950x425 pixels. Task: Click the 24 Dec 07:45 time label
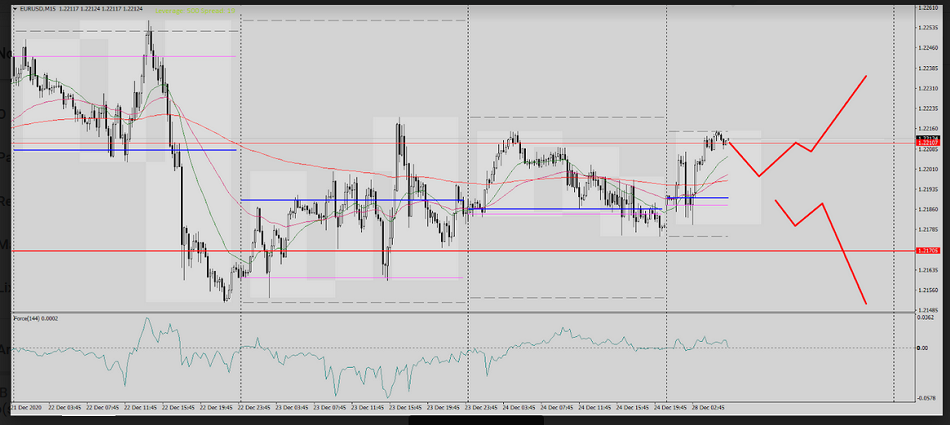[556, 408]
